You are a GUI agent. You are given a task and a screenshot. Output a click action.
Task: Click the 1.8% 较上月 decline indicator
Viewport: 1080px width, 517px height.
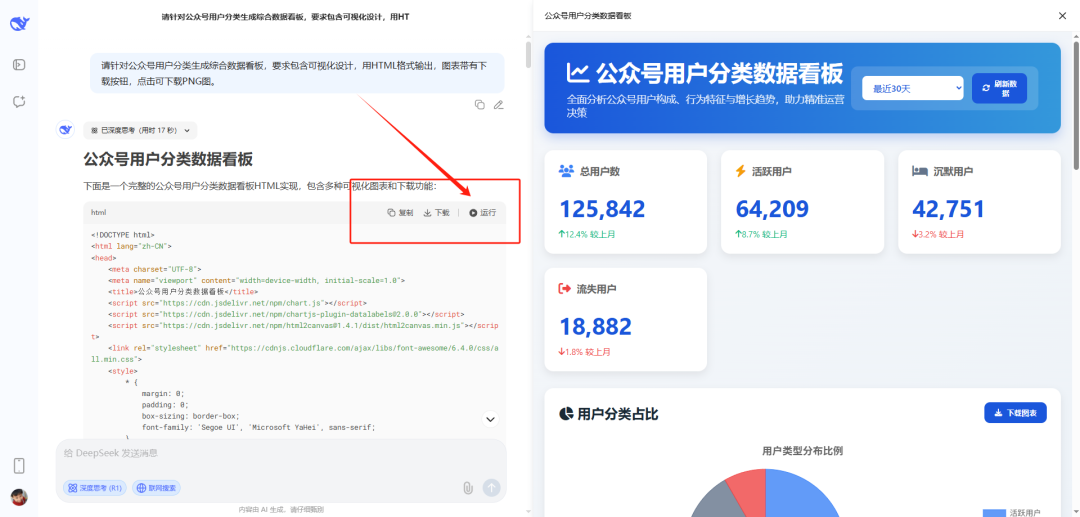585,352
